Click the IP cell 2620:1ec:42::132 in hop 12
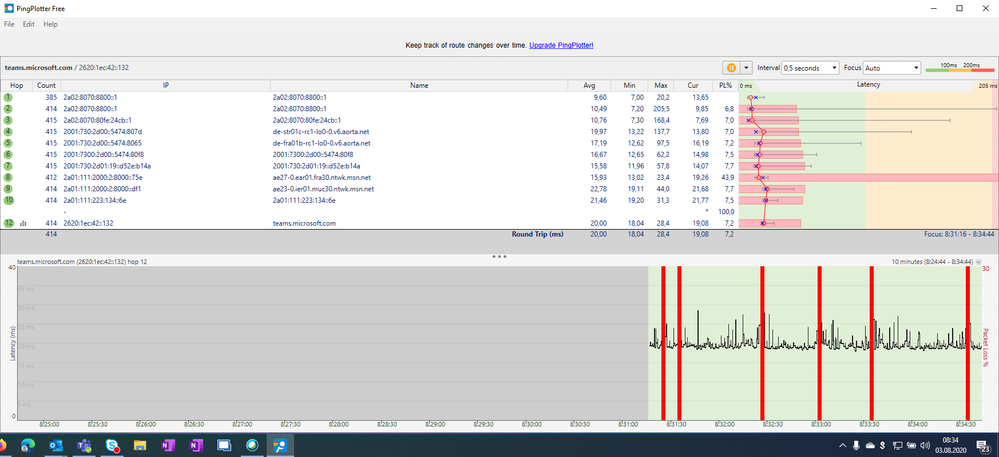Image resolution: width=999 pixels, height=457 pixels. [88, 224]
